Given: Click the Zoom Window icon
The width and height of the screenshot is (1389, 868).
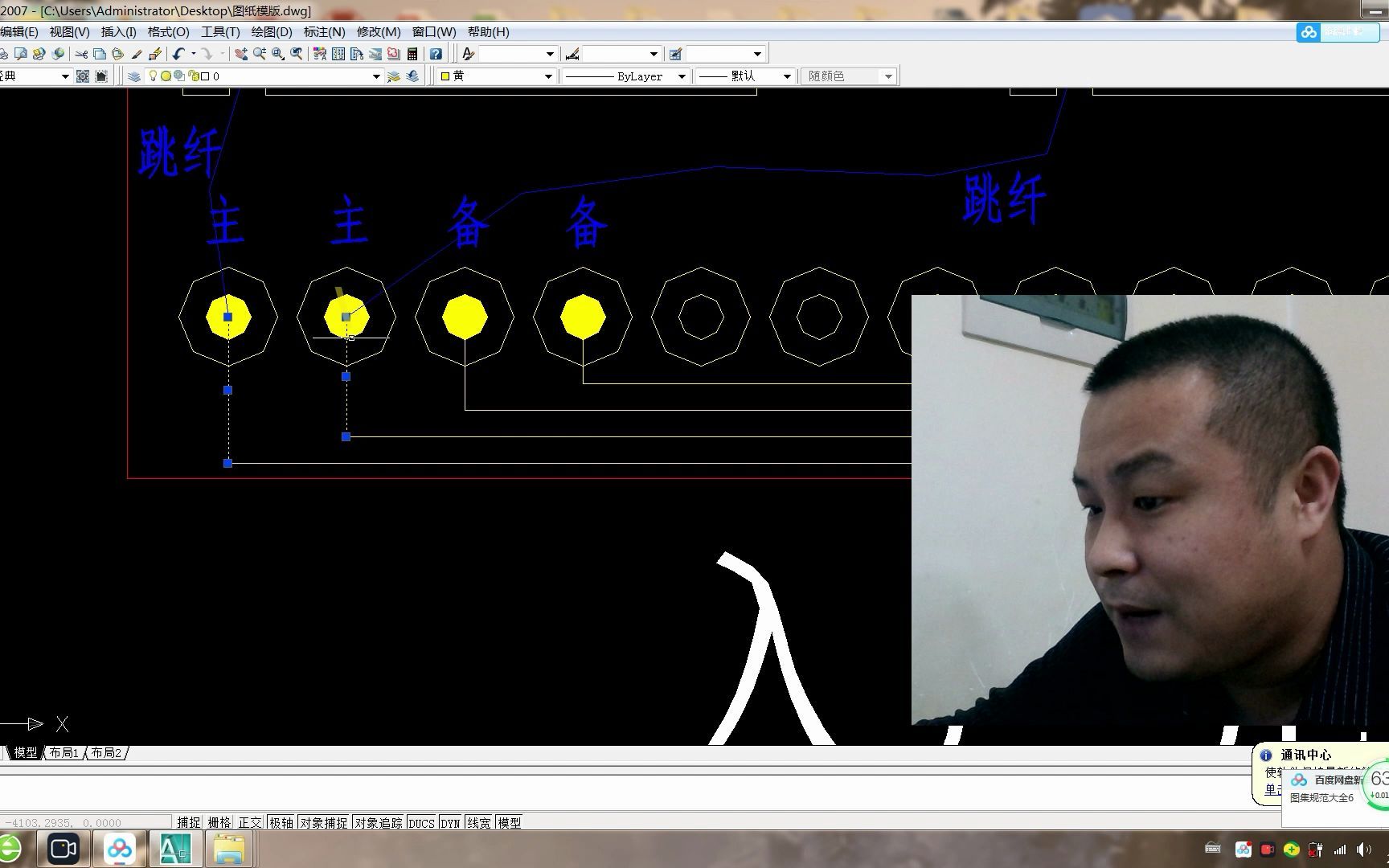Looking at the screenshot, I should (278, 54).
